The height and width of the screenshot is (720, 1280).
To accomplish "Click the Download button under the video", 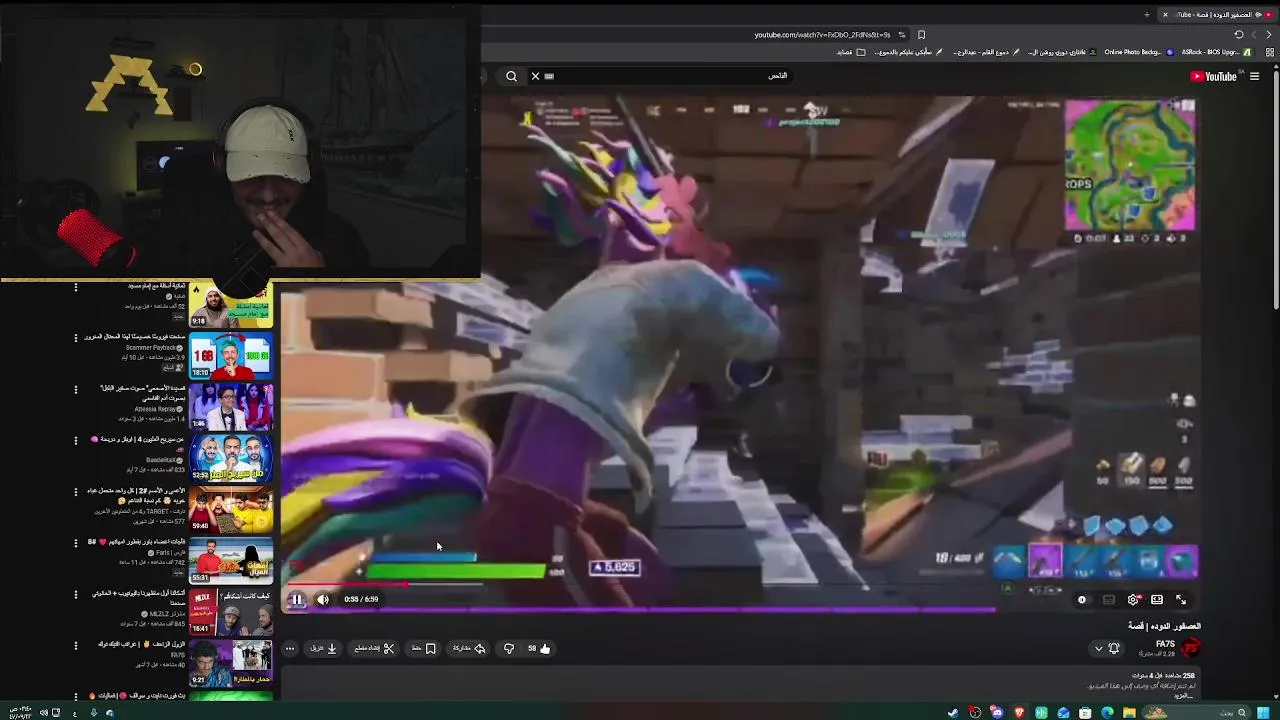I will coord(323,648).
